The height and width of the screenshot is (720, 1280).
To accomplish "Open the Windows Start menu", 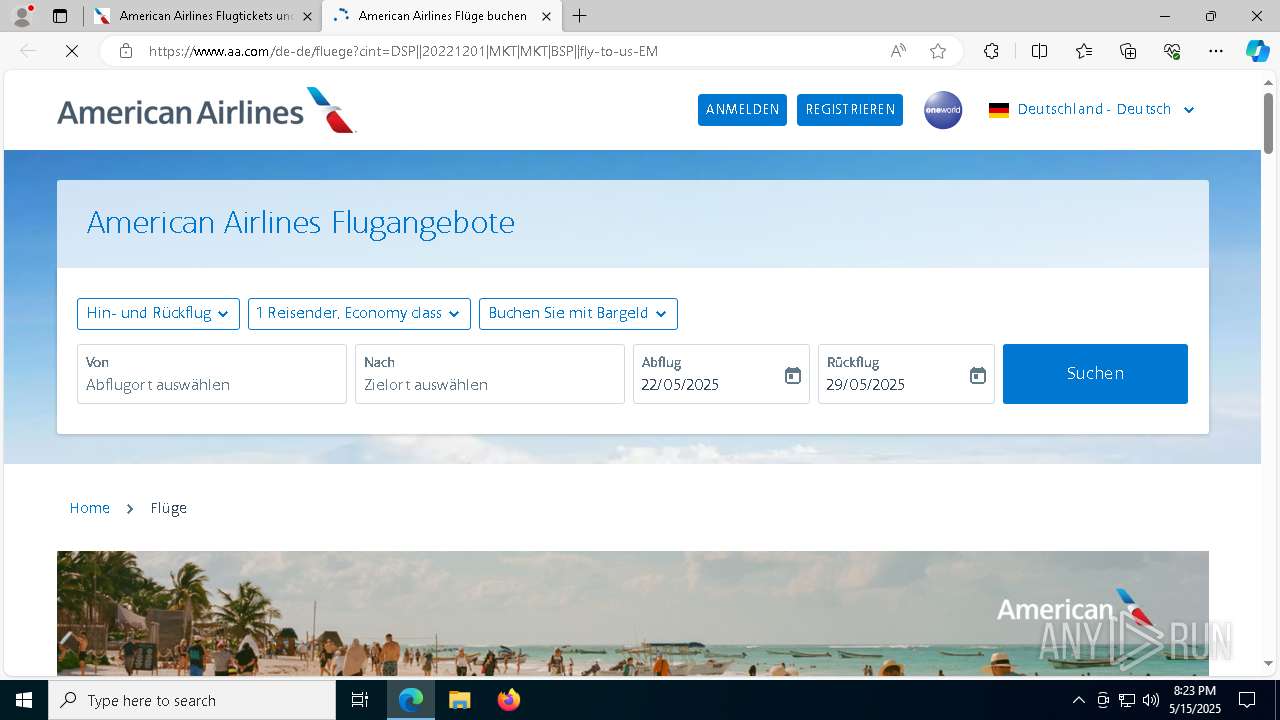I will 24,700.
